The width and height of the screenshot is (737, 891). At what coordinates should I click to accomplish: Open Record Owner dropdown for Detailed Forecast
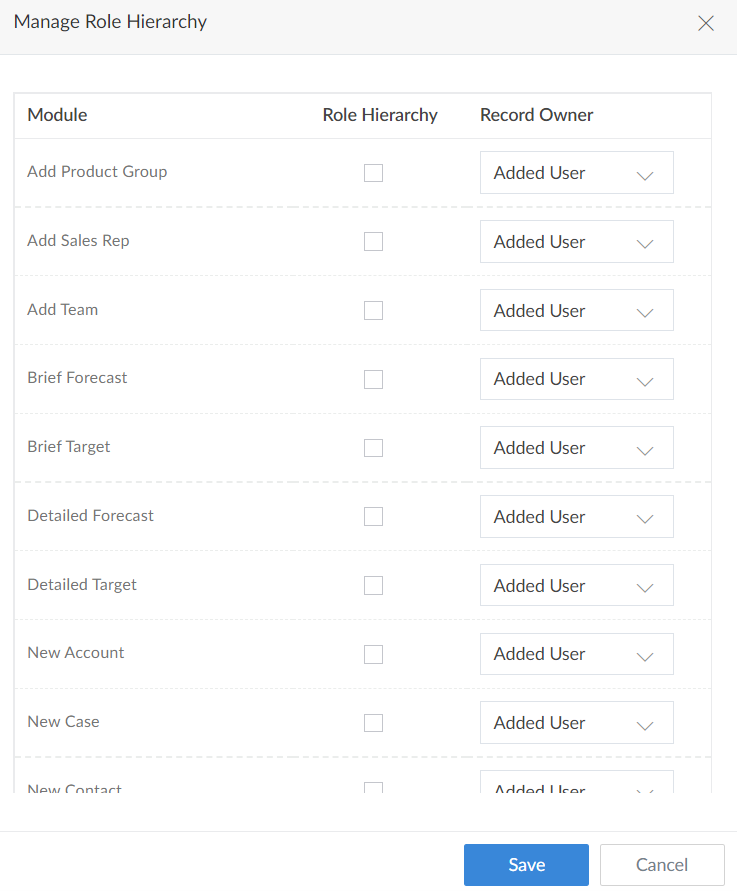[x=576, y=517]
